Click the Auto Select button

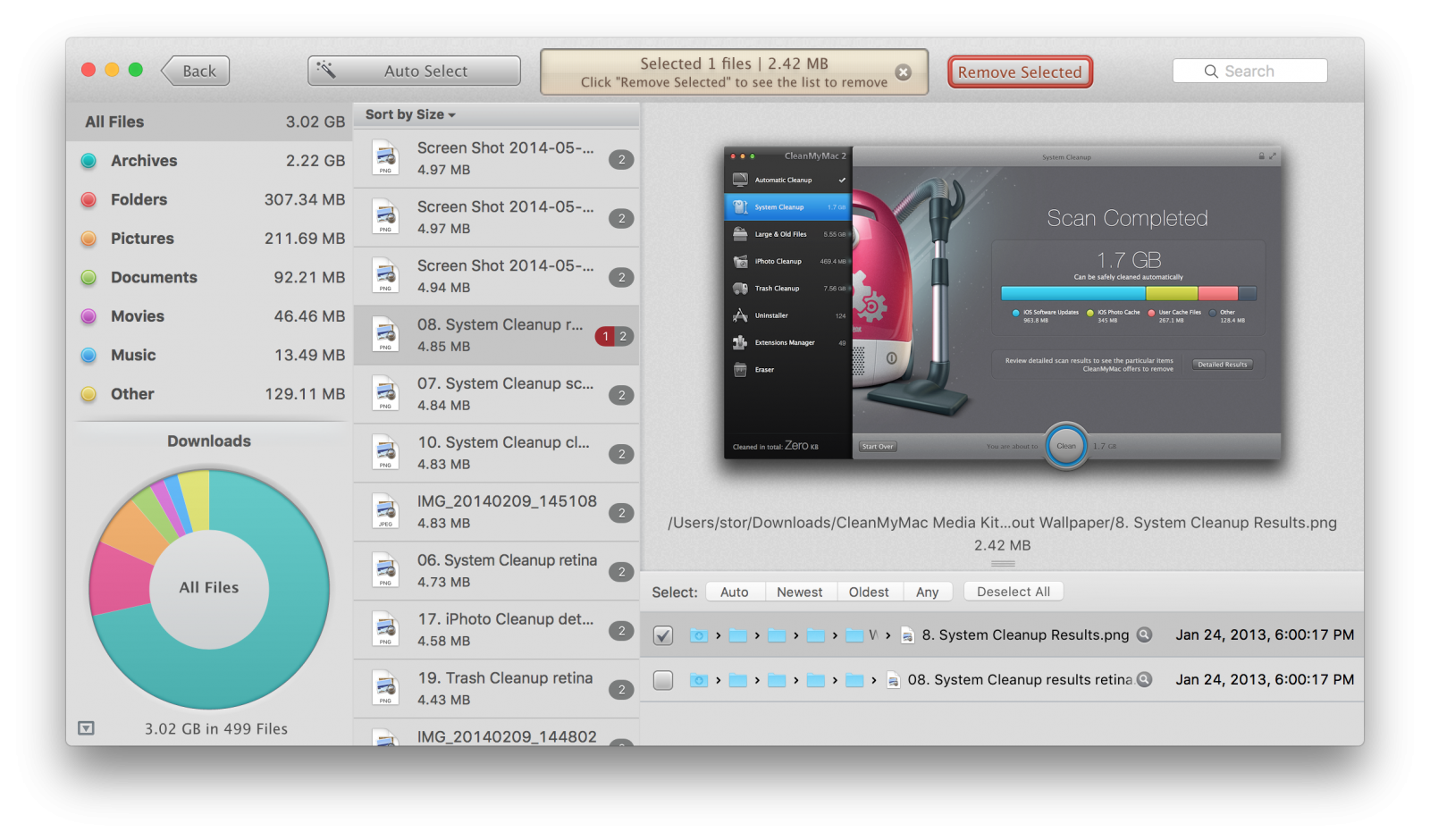414,71
